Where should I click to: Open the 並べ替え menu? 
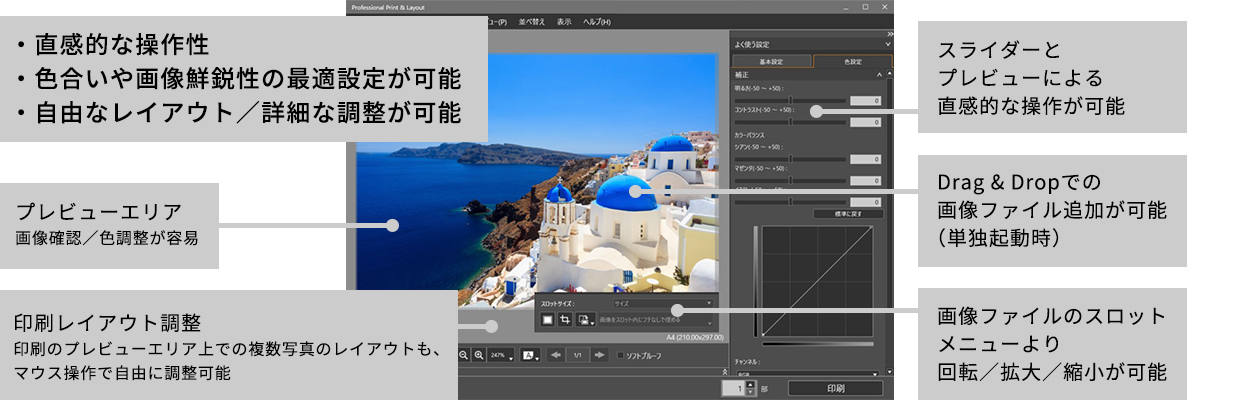[x=532, y=21]
